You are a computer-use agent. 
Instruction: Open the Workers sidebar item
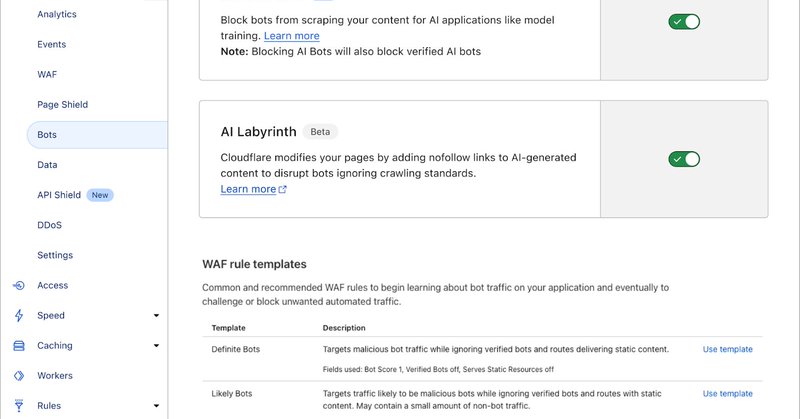[55, 376]
